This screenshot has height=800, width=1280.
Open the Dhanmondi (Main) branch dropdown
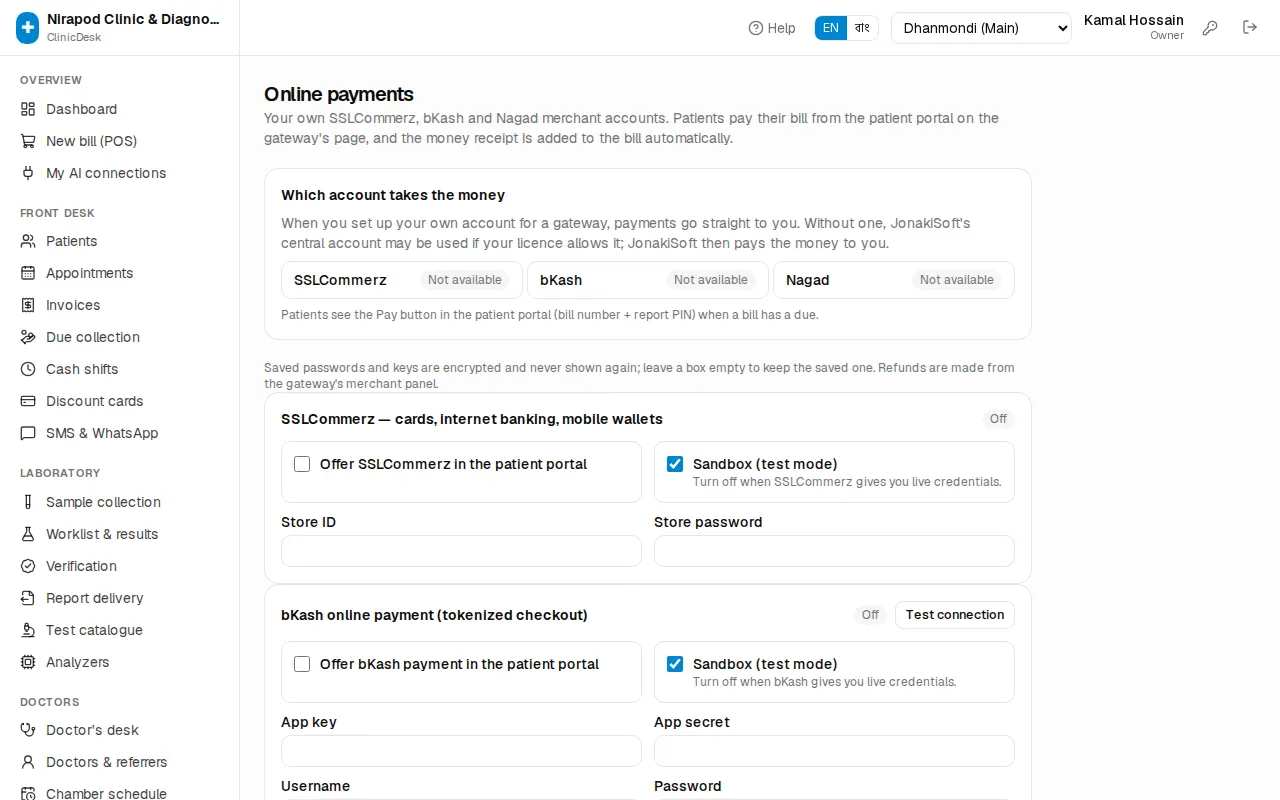[x=981, y=28]
